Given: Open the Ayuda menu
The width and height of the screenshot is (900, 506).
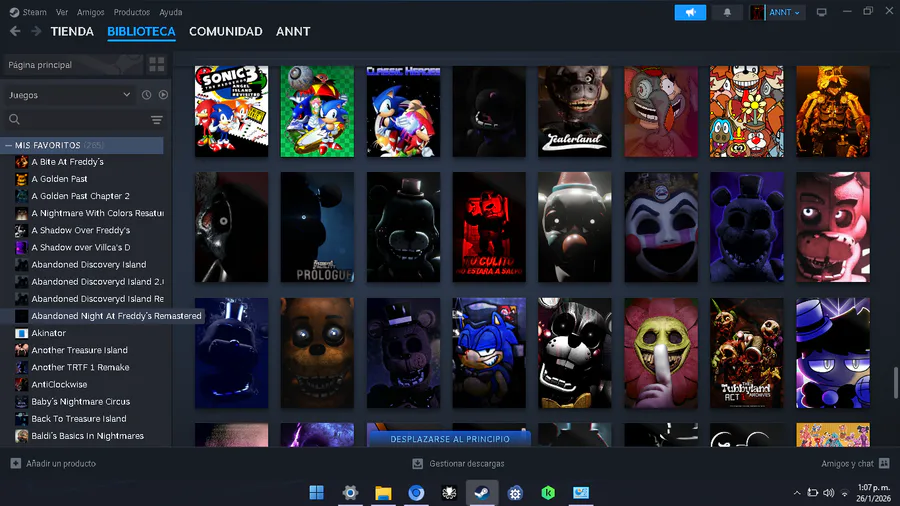Looking at the screenshot, I should pyautogui.click(x=170, y=12).
